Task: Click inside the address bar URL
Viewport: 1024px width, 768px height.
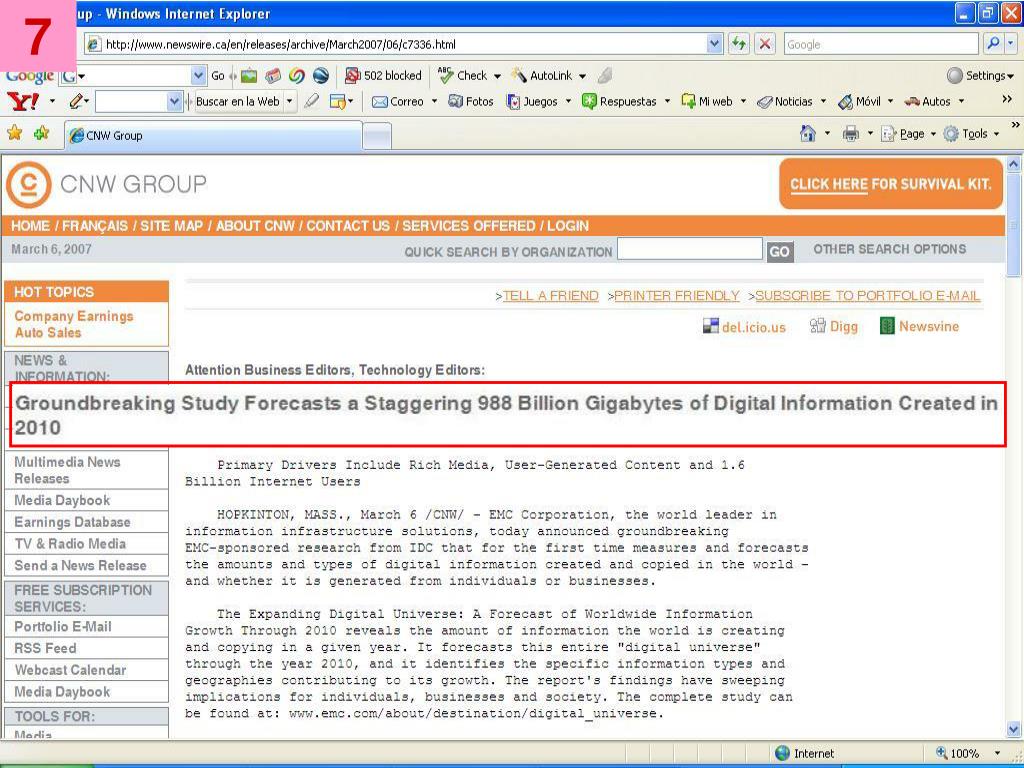Action: coord(281,44)
